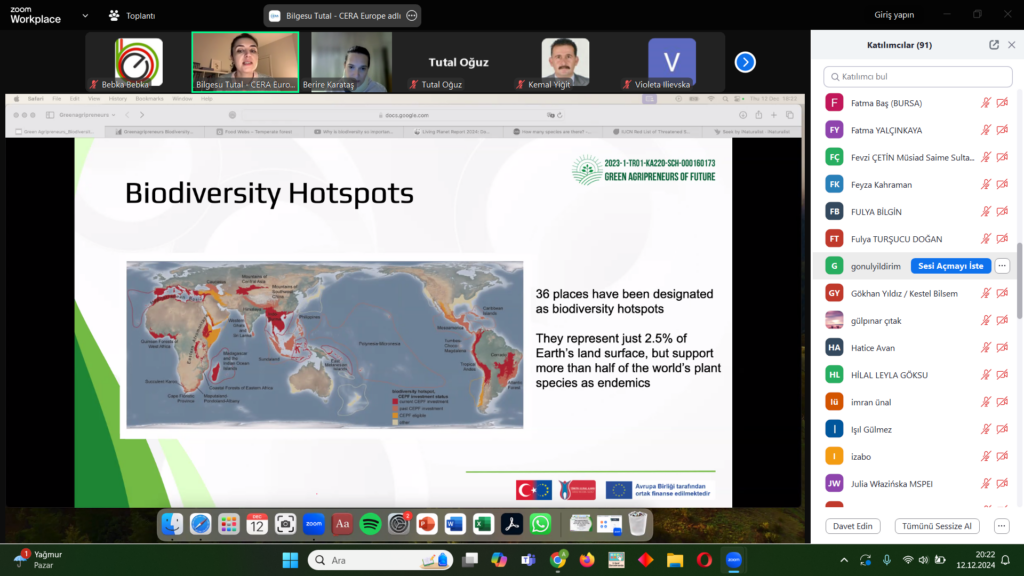Viewport: 1024px width, 576px height.
Task: Click Hatice Avan's muted microphone icon
Action: (x=985, y=348)
